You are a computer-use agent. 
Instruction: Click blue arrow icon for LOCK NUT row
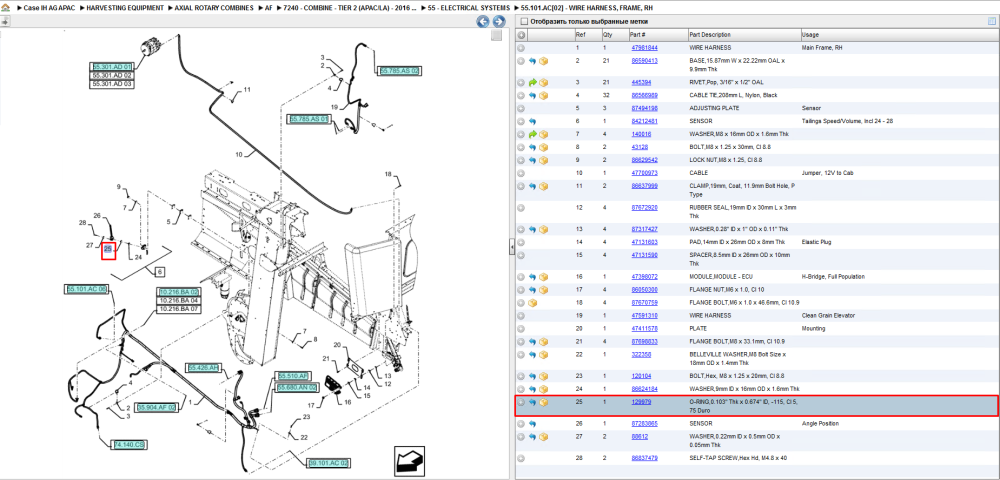(x=533, y=160)
